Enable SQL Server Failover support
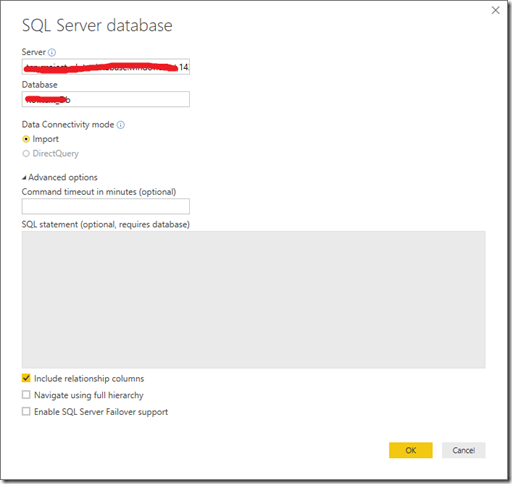This screenshot has height=484, width=512. (x=26, y=411)
